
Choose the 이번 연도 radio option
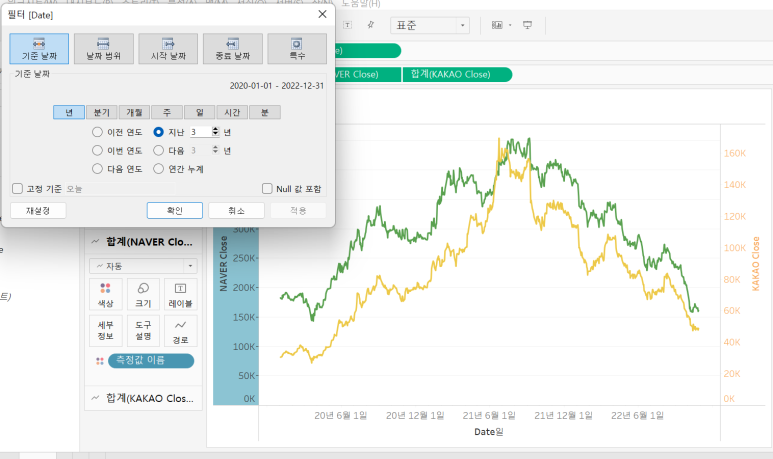(97, 150)
